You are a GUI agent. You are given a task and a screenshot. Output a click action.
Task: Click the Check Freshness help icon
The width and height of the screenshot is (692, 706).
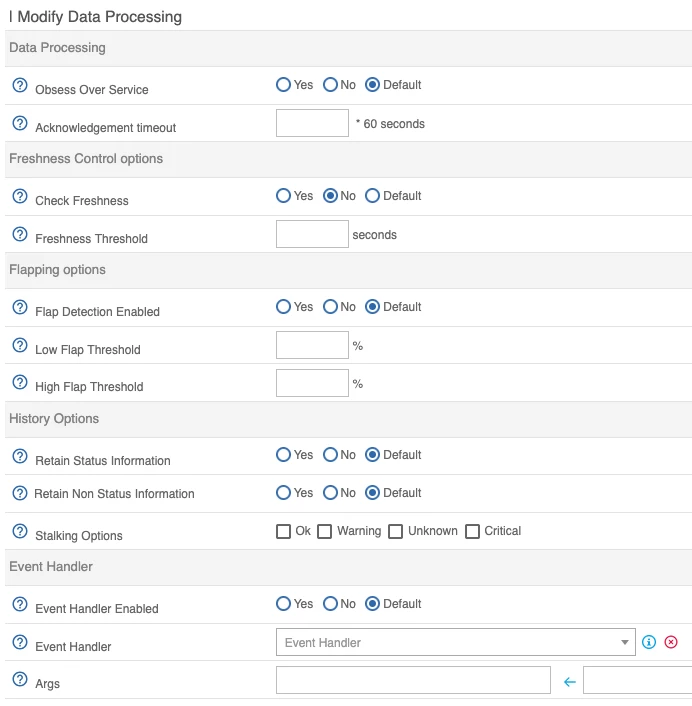pyautogui.click(x=19, y=197)
